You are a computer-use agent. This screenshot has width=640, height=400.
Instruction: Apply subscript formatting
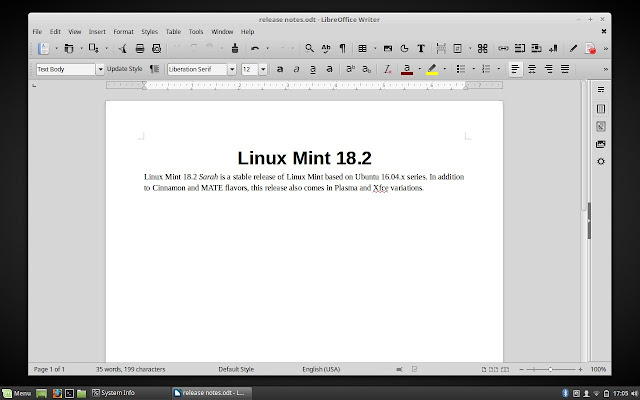(367, 69)
